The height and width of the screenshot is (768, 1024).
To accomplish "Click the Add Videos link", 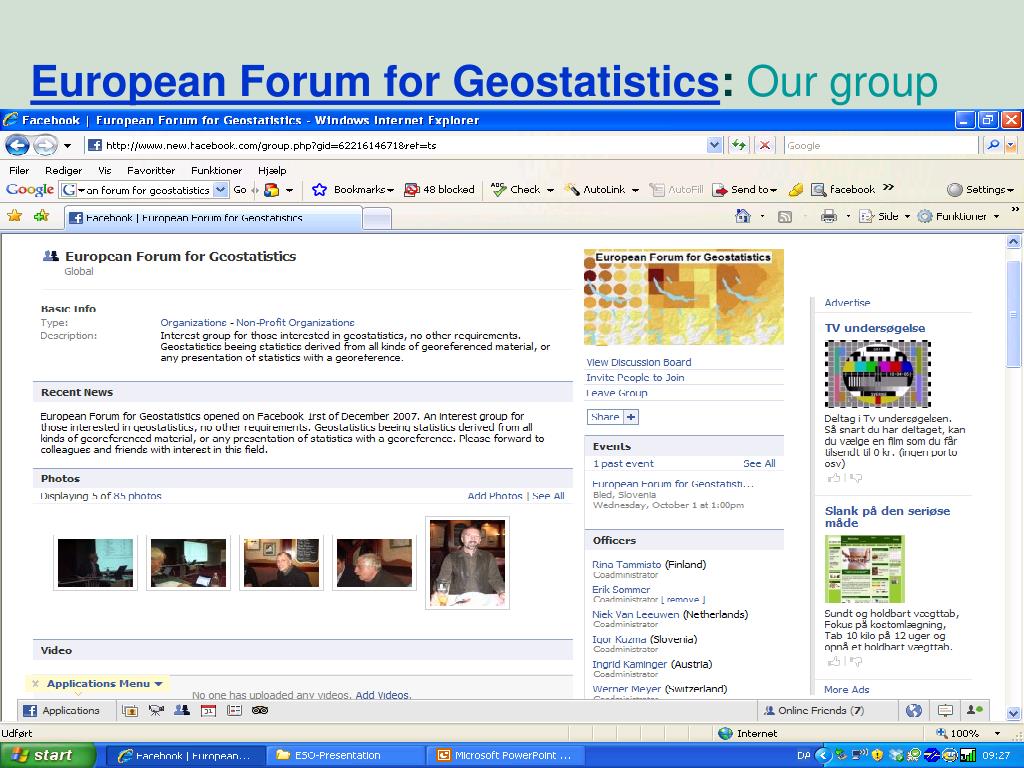I will (x=382, y=695).
